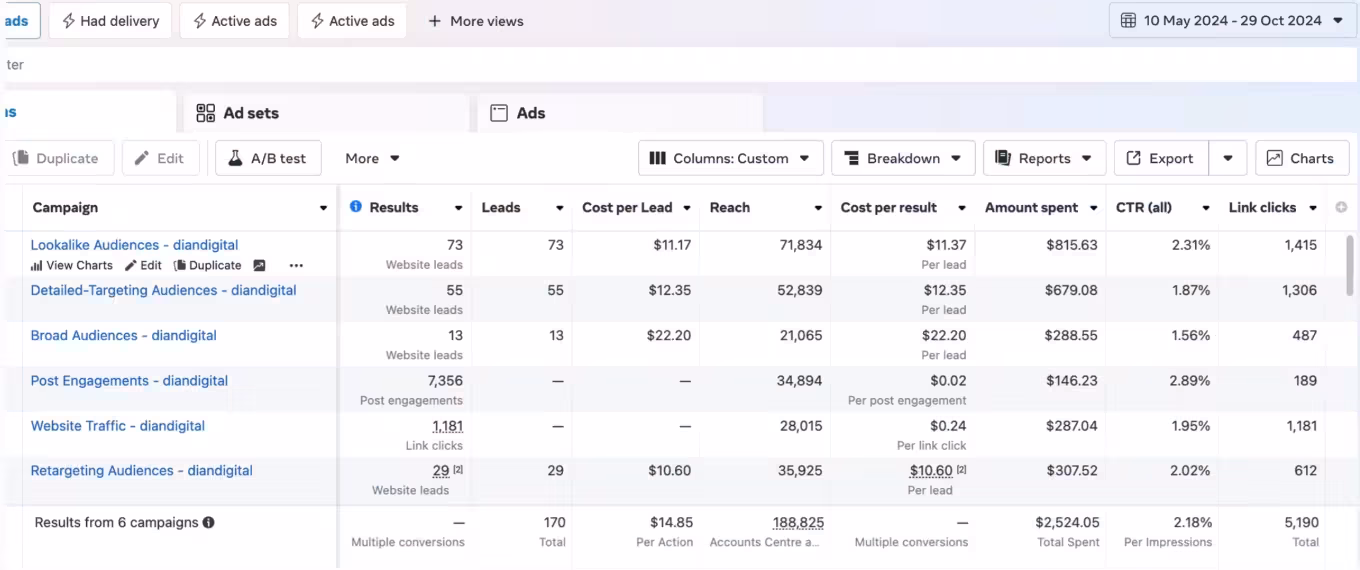
Task: Click the underlined 188,825 total reach value
Action: [798, 523]
